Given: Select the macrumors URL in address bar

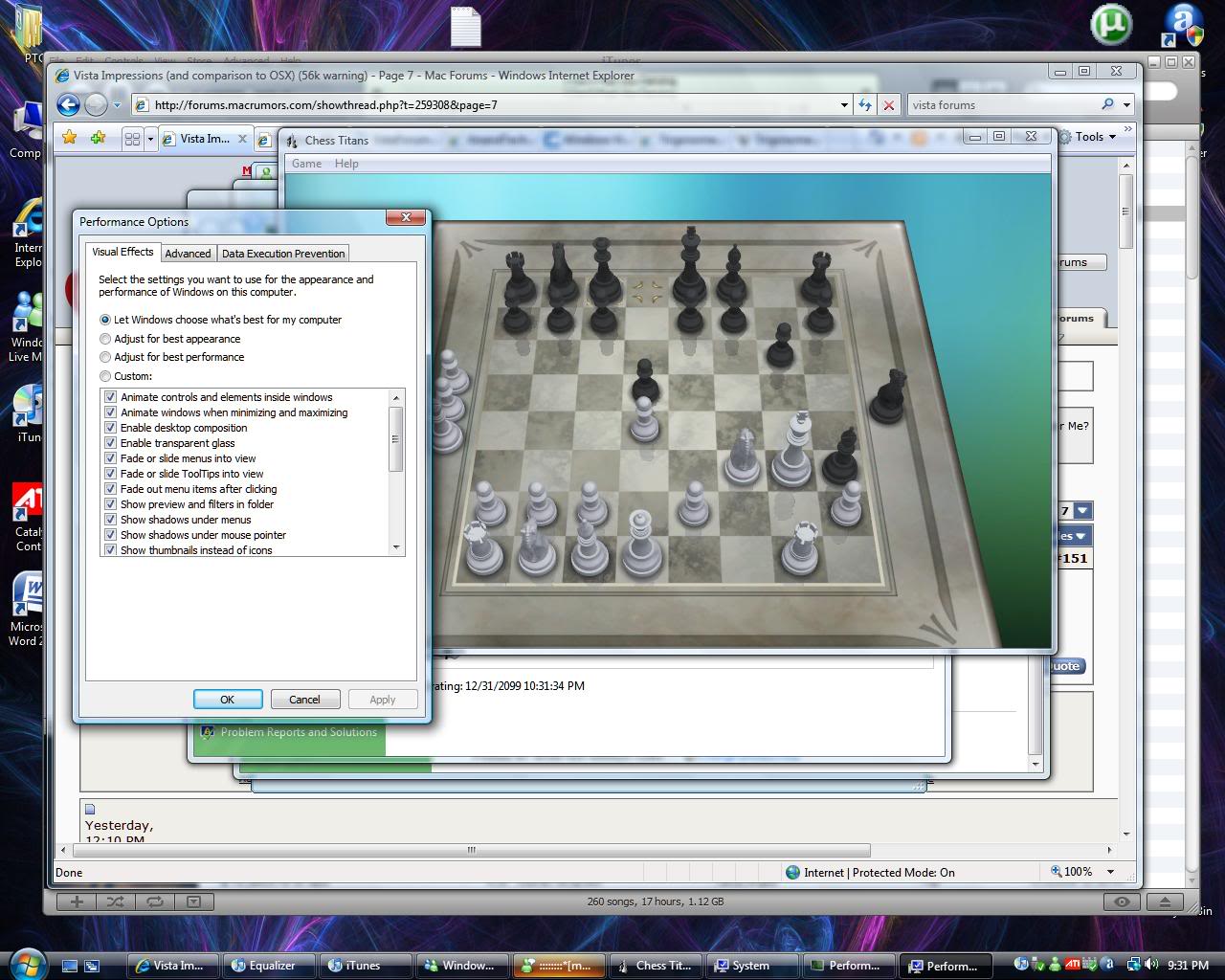Looking at the screenshot, I should pyautogui.click(x=326, y=105).
